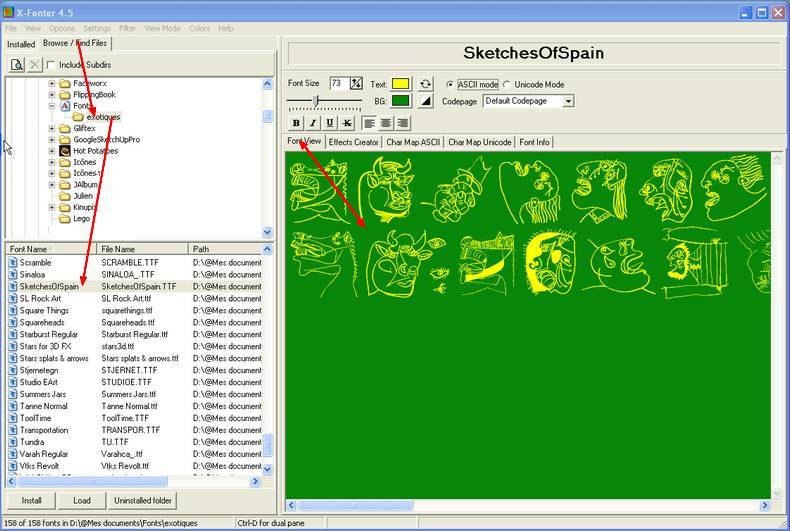This screenshot has width=790, height=531.
Task: Open the File menu
Action: [11, 29]
